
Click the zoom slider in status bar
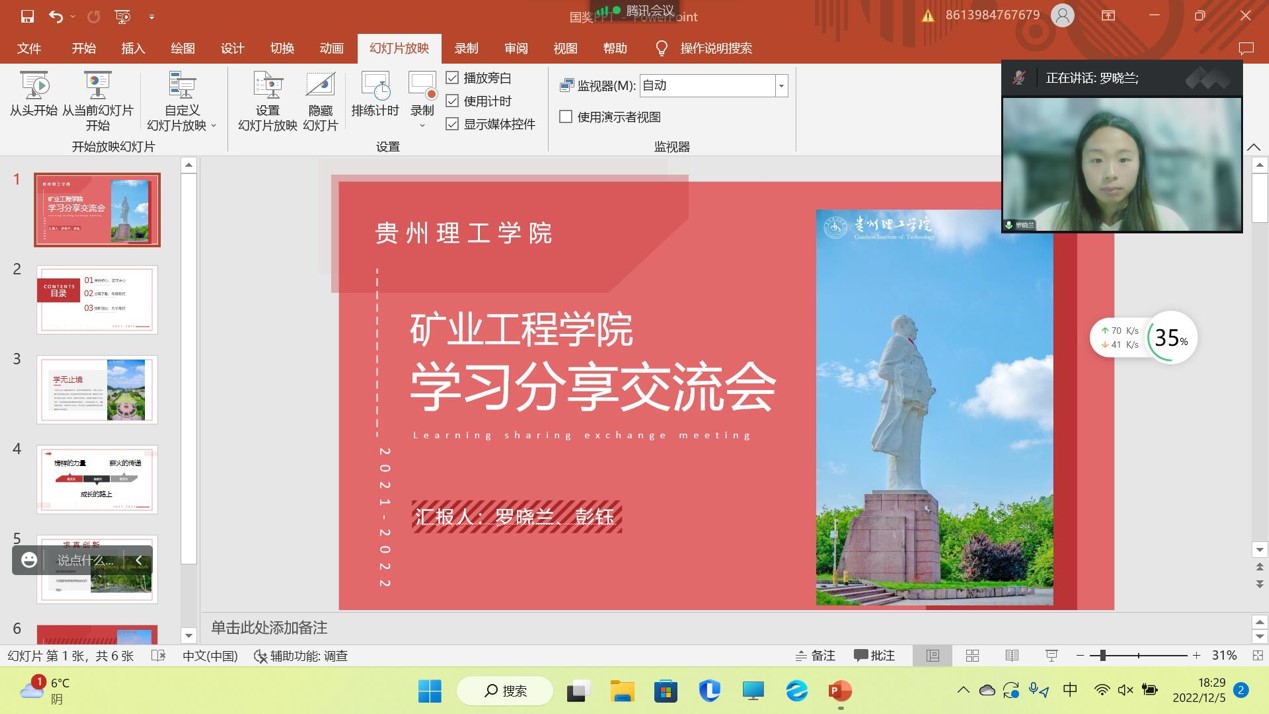[x=1103, y=656]
